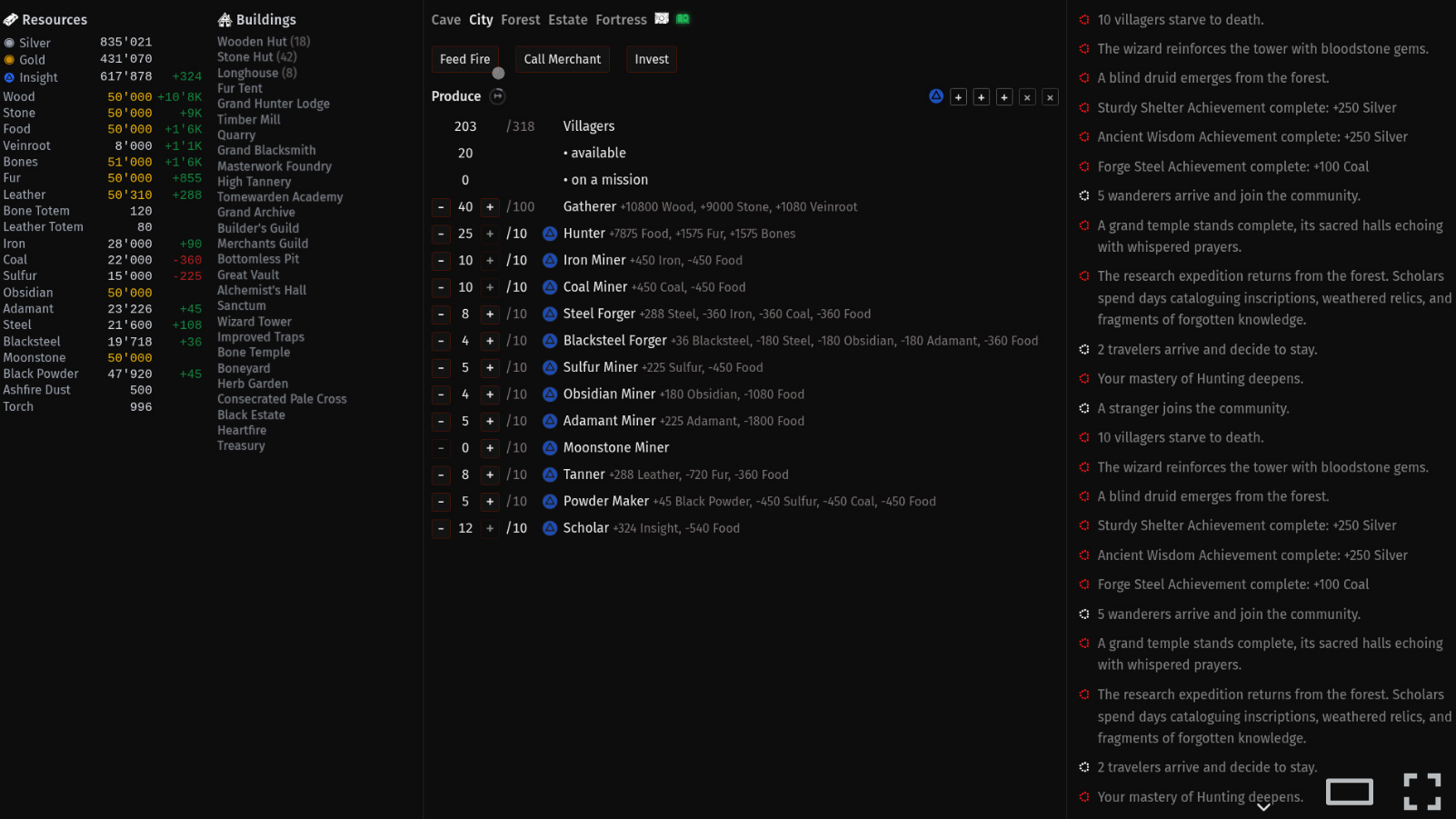
Task: Click the blue icon beside Scholar
Action: point(550,528)
